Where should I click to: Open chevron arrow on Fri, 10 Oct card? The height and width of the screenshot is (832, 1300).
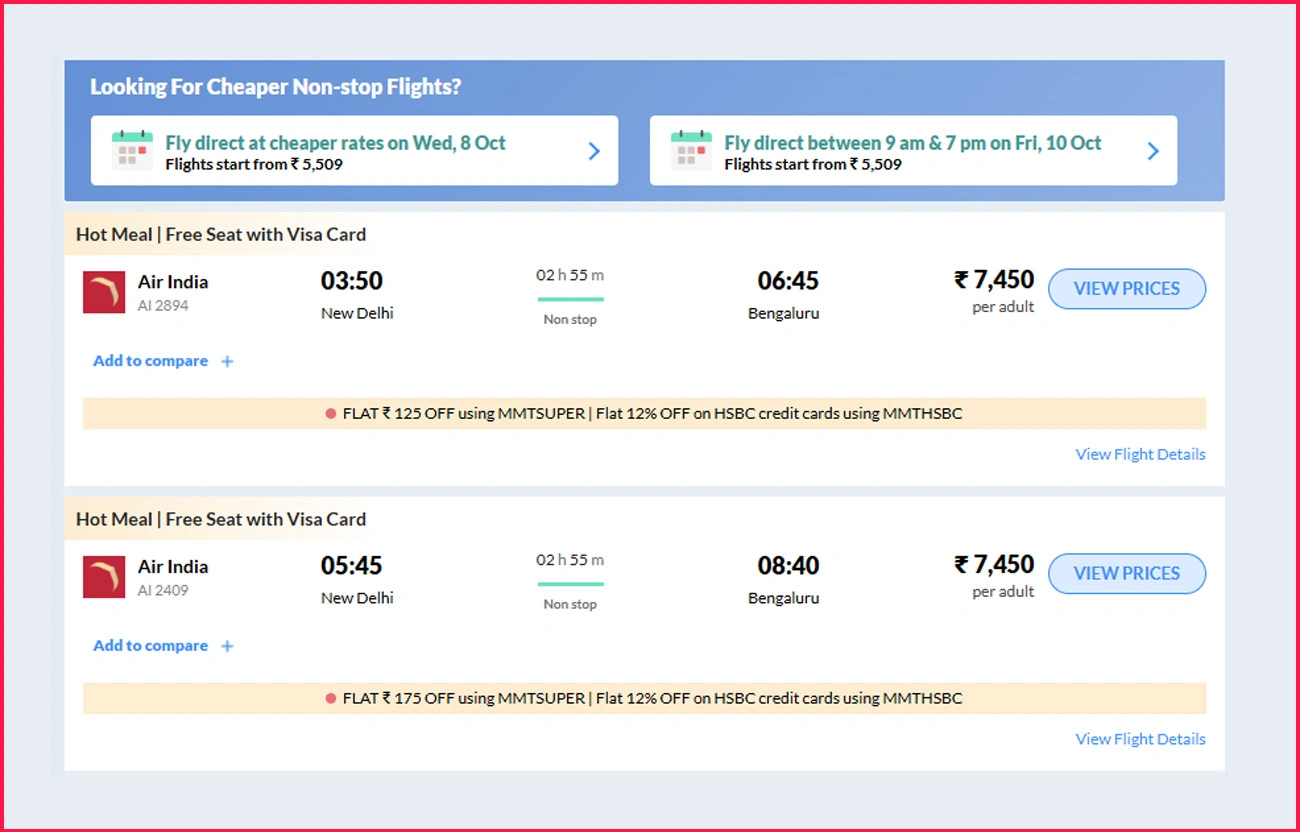[1153, 151]
